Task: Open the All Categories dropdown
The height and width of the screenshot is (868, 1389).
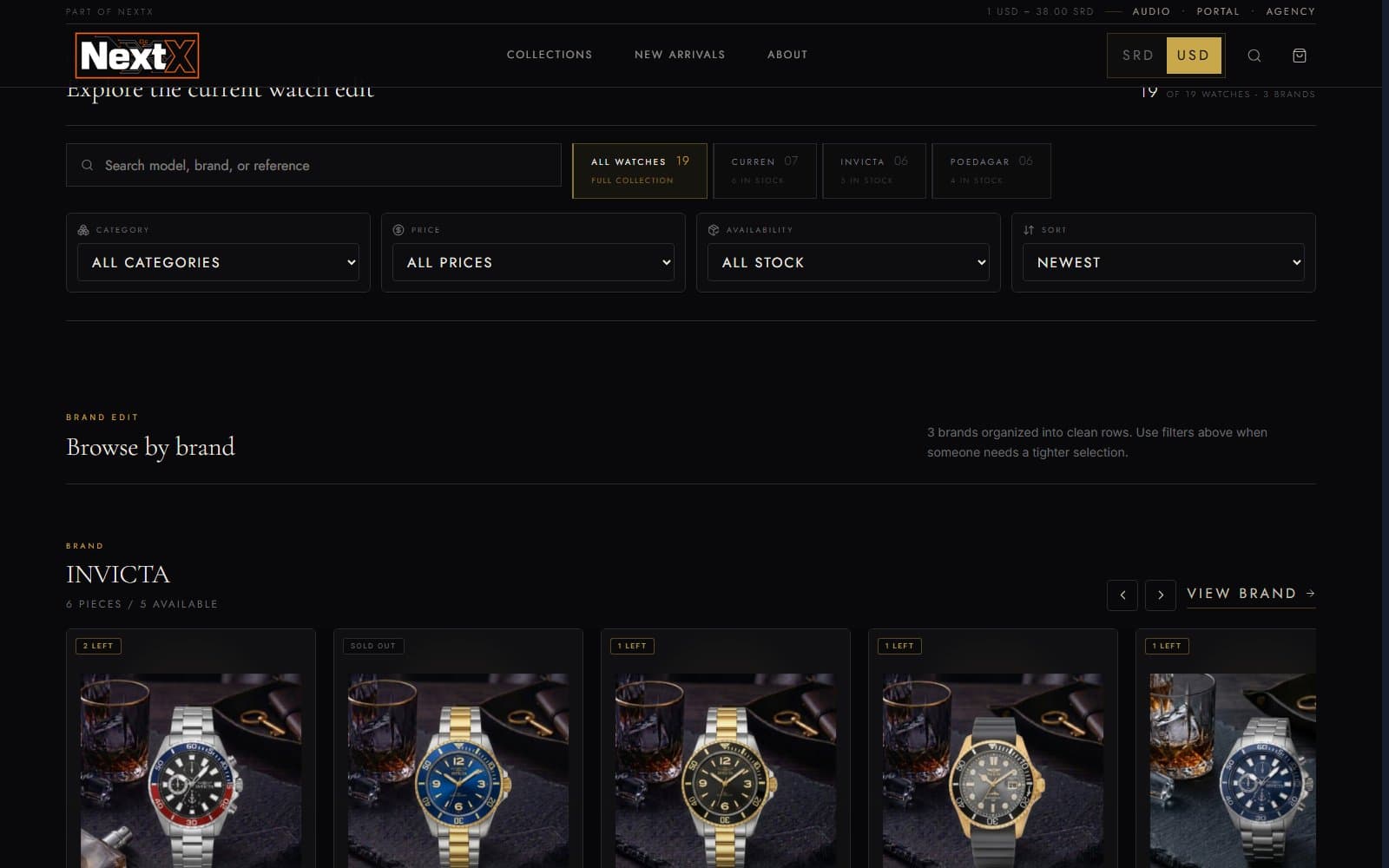Action: (218, 262)
